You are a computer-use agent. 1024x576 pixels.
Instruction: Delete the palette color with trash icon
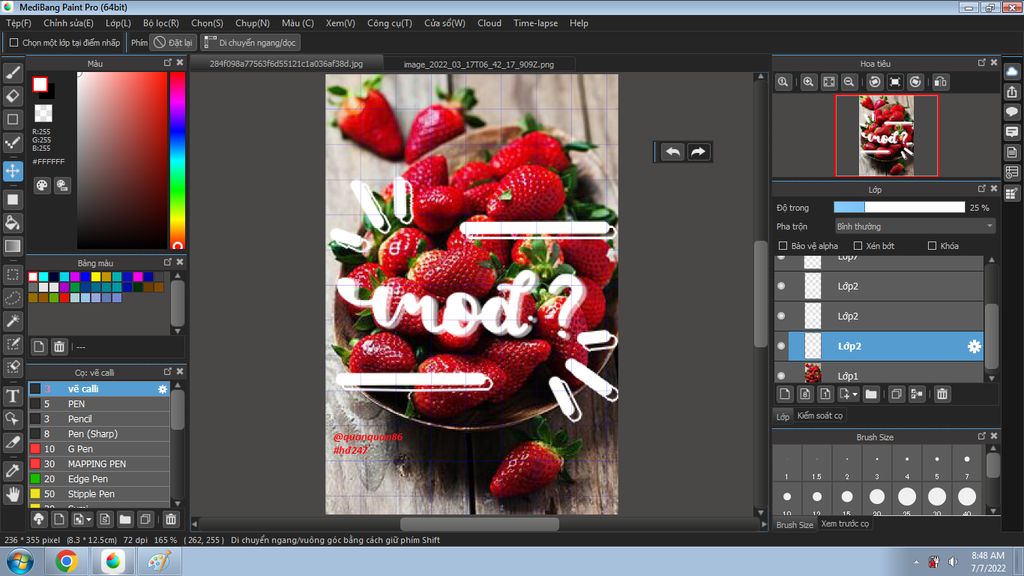point(59,346)
